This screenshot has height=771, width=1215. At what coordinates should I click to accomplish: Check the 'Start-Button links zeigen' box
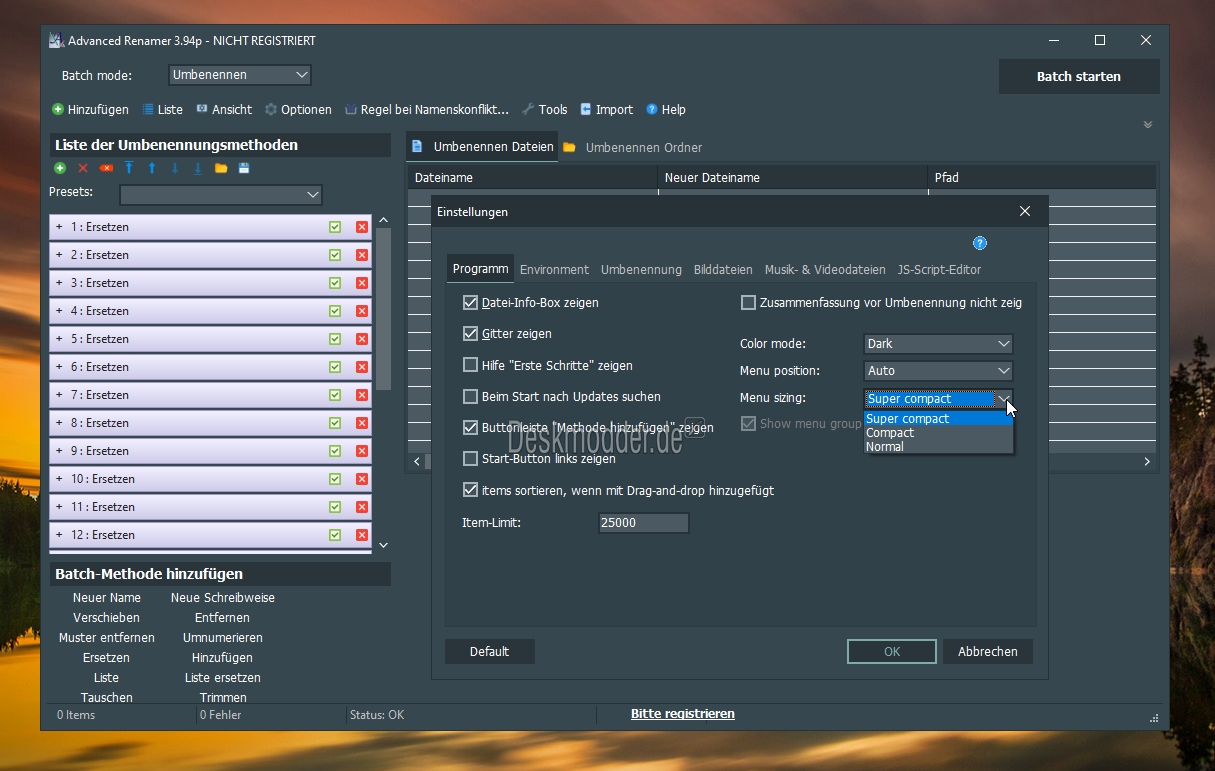(470, 459)
